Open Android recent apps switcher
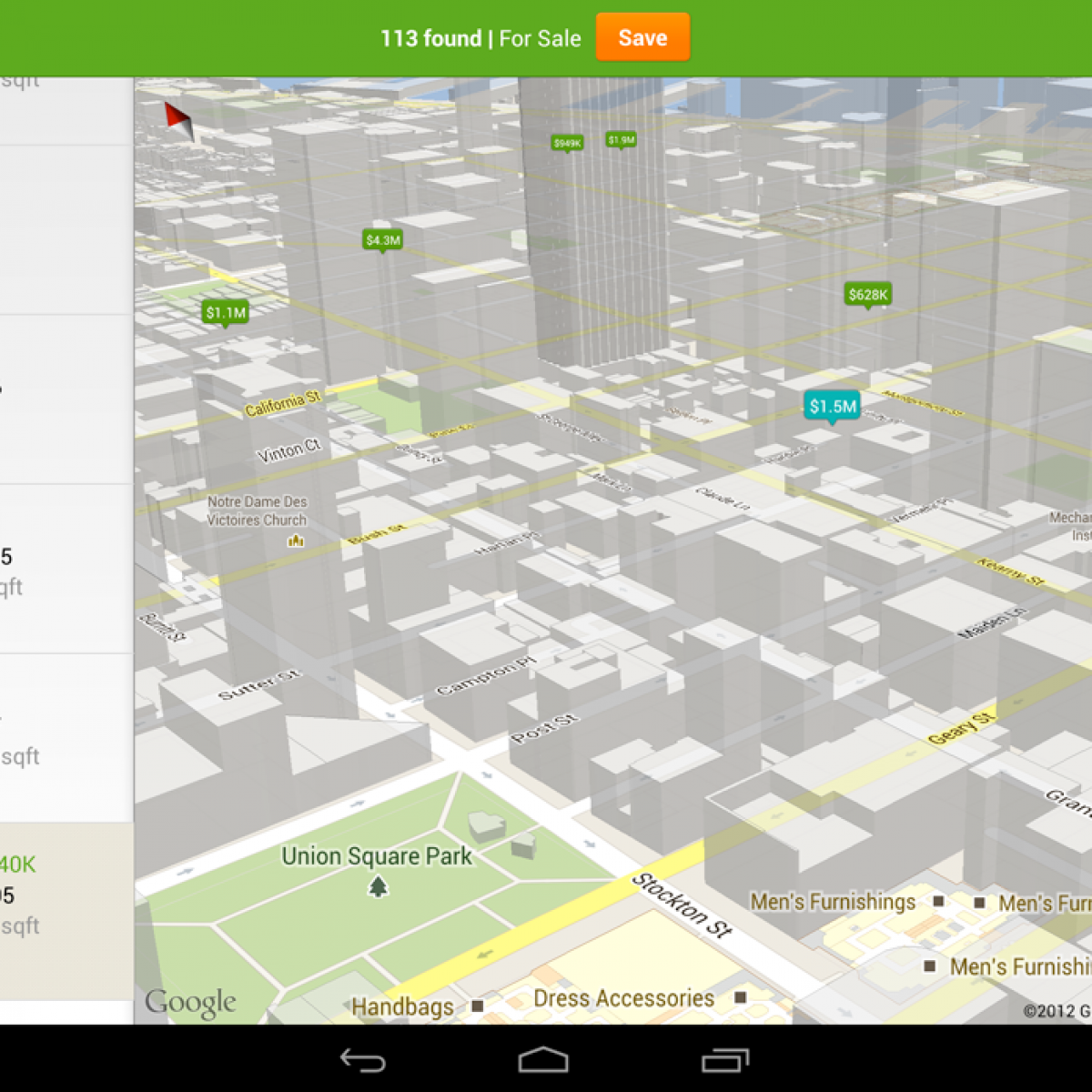The height and width of the screenshot is (1092, 1092). click(x=724, y=1060)
